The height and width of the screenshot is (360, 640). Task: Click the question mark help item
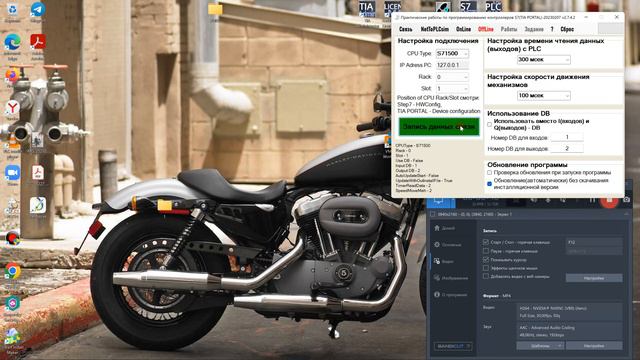pyautogui.click(x=552, y=29)
